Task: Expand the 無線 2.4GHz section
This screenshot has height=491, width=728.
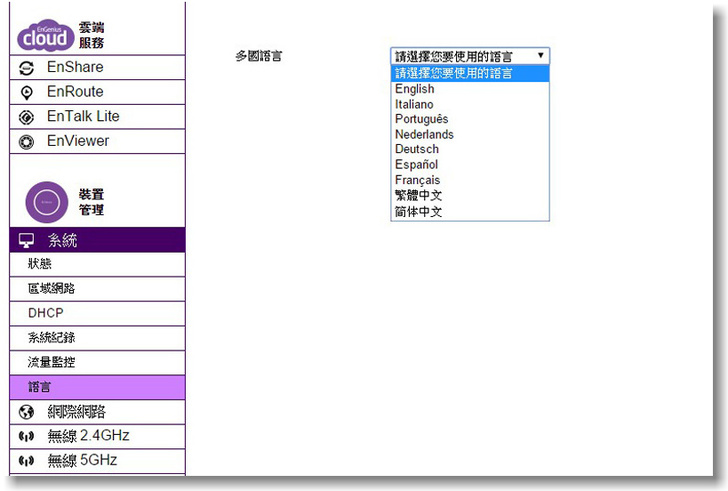Action: [98, 436]
